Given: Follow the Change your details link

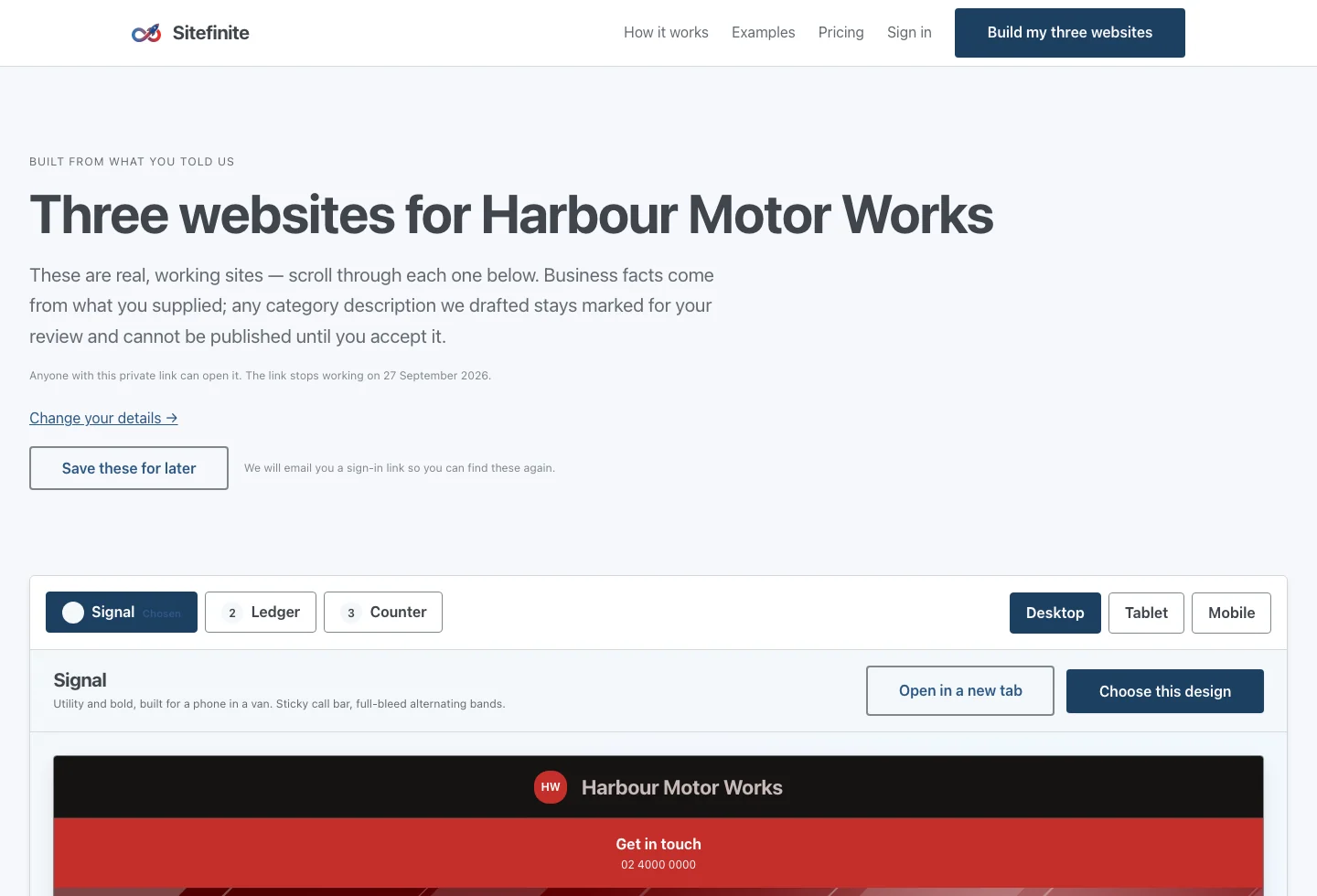Looking at the screenshot, I should pyautogui.click(x=103, y=418).
